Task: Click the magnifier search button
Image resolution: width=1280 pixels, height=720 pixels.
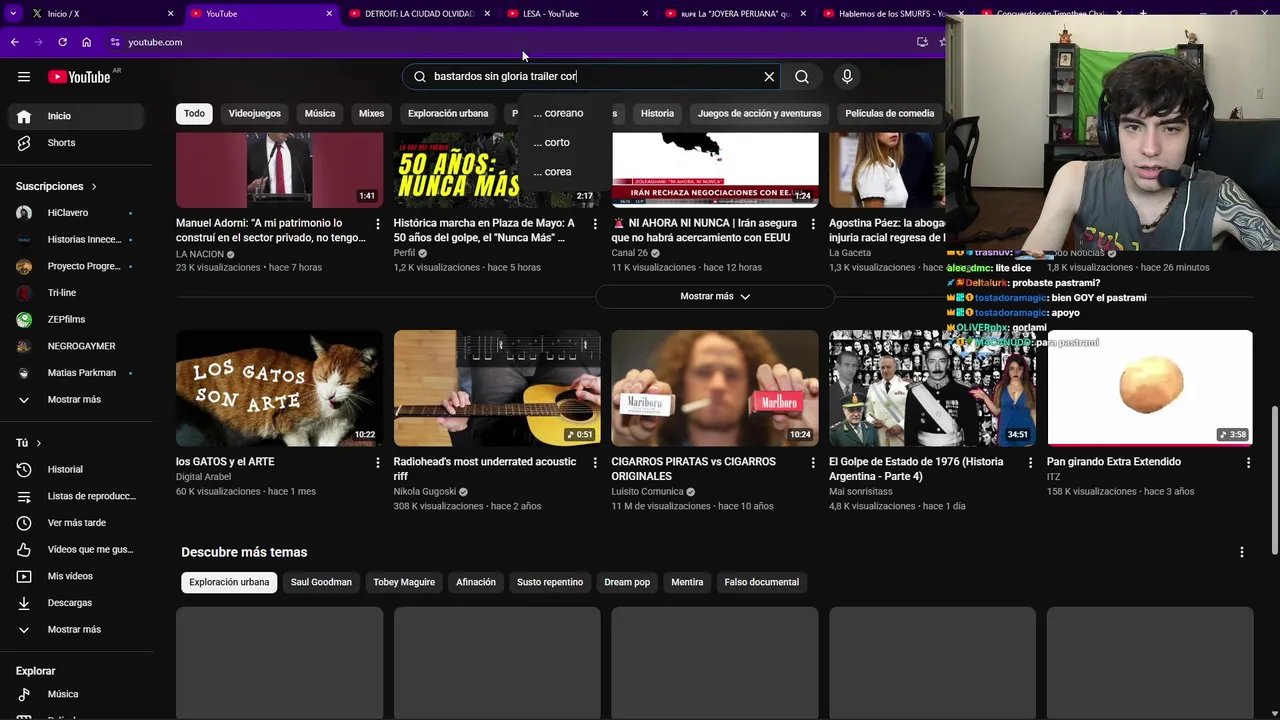Action: 802,77
